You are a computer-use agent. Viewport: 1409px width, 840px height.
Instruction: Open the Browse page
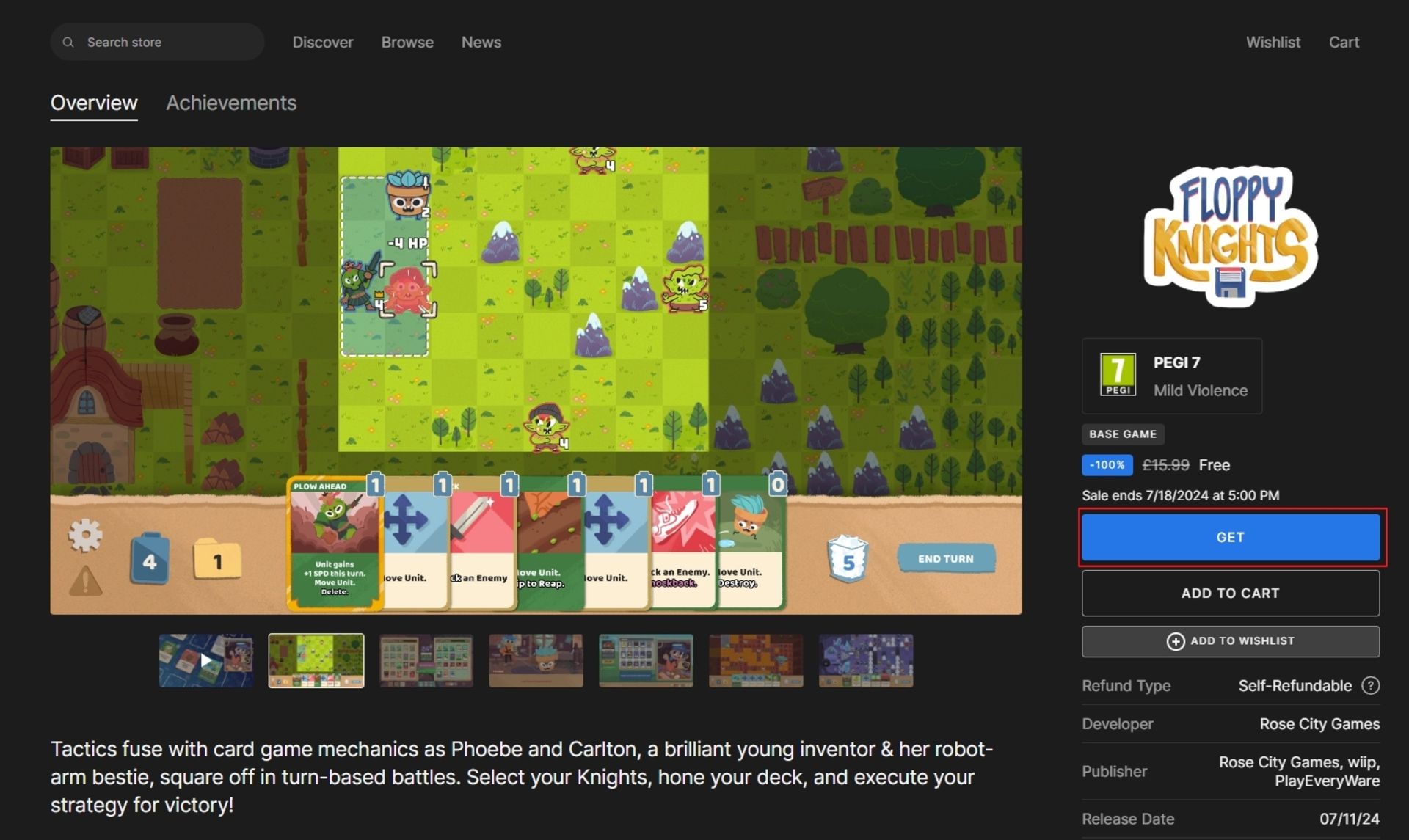407,43
